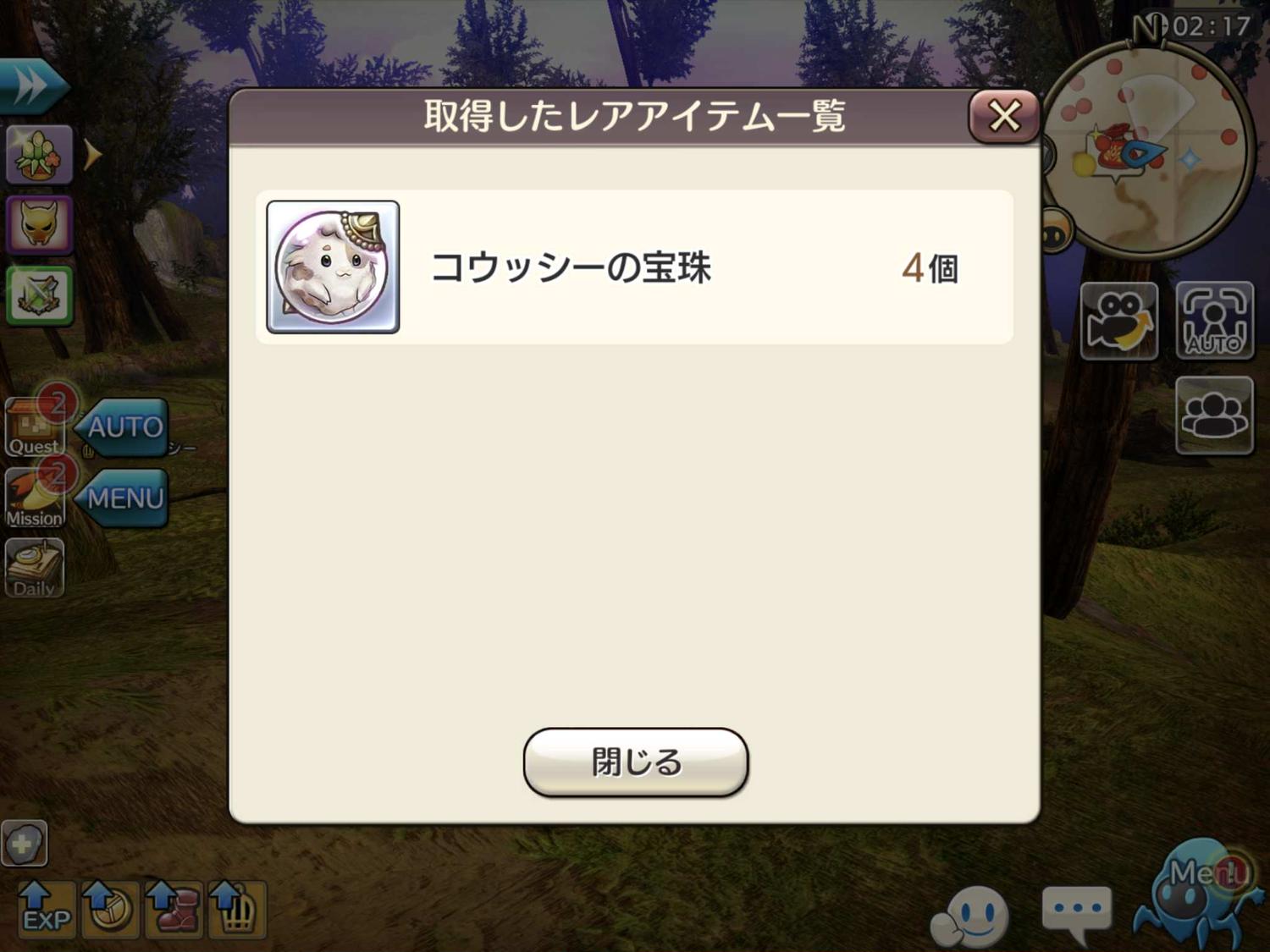Image resolution: width=1270 pixels, height=952 pixels.
Task: Open the kadomatsu event icon
Action: coord(39,154)
